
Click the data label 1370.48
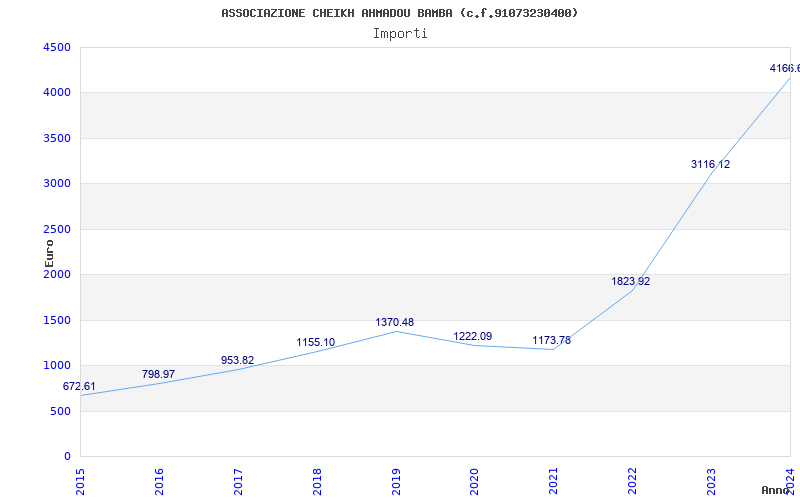point(395,322)
